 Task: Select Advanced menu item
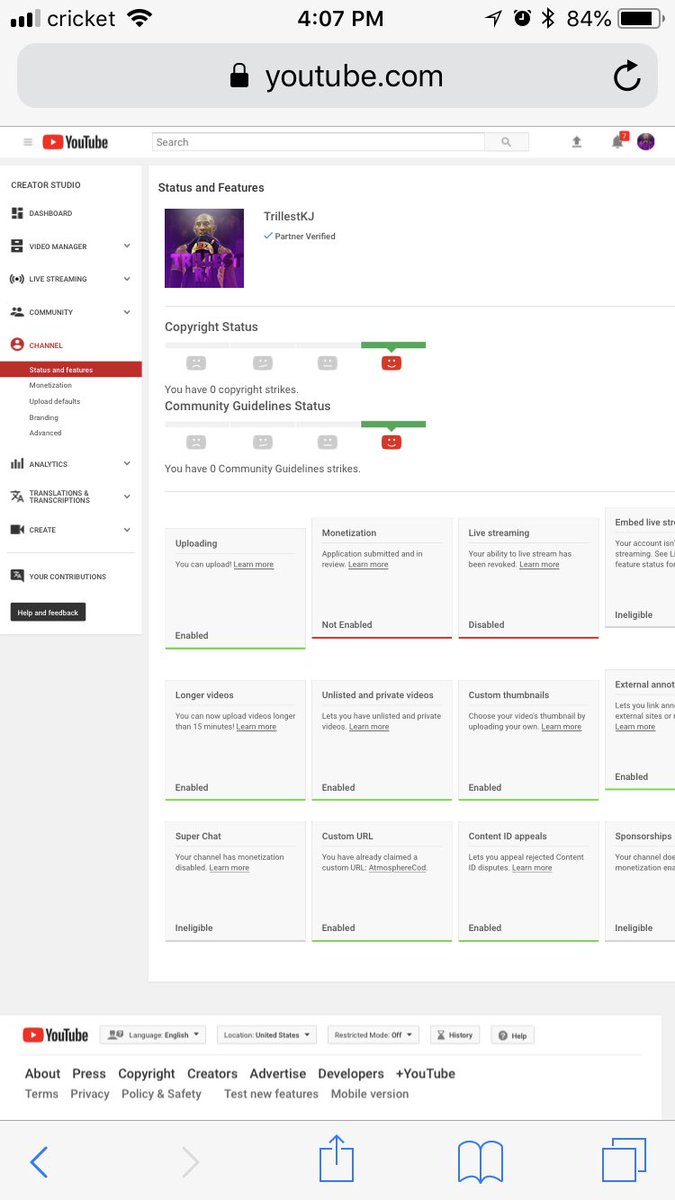click(45, 433)
